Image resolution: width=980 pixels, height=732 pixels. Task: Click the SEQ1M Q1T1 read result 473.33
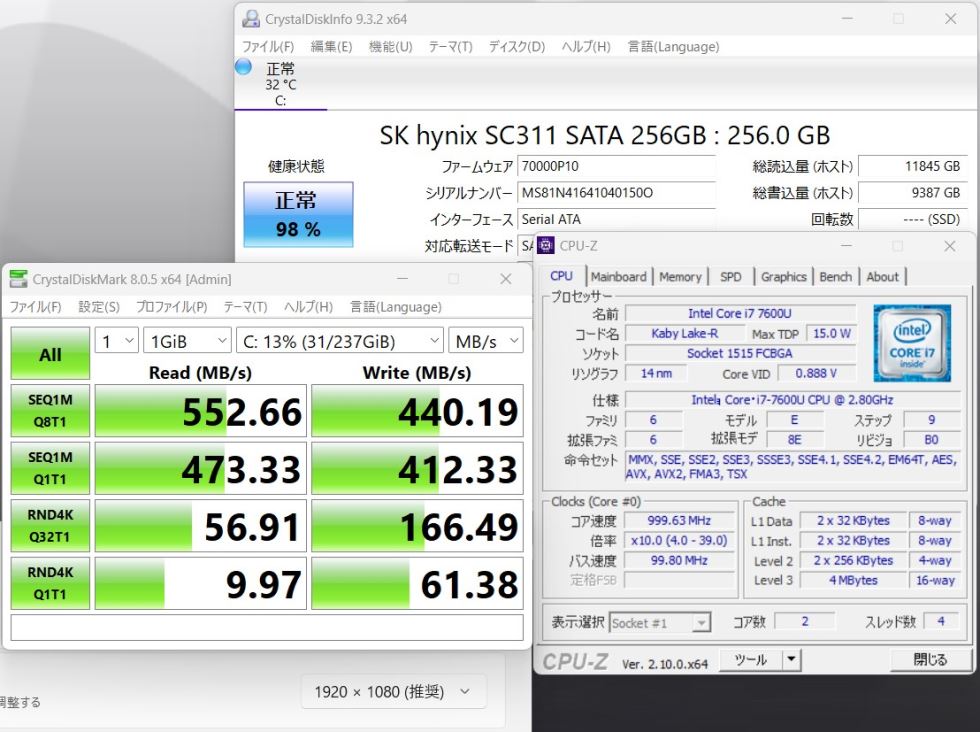201,469
